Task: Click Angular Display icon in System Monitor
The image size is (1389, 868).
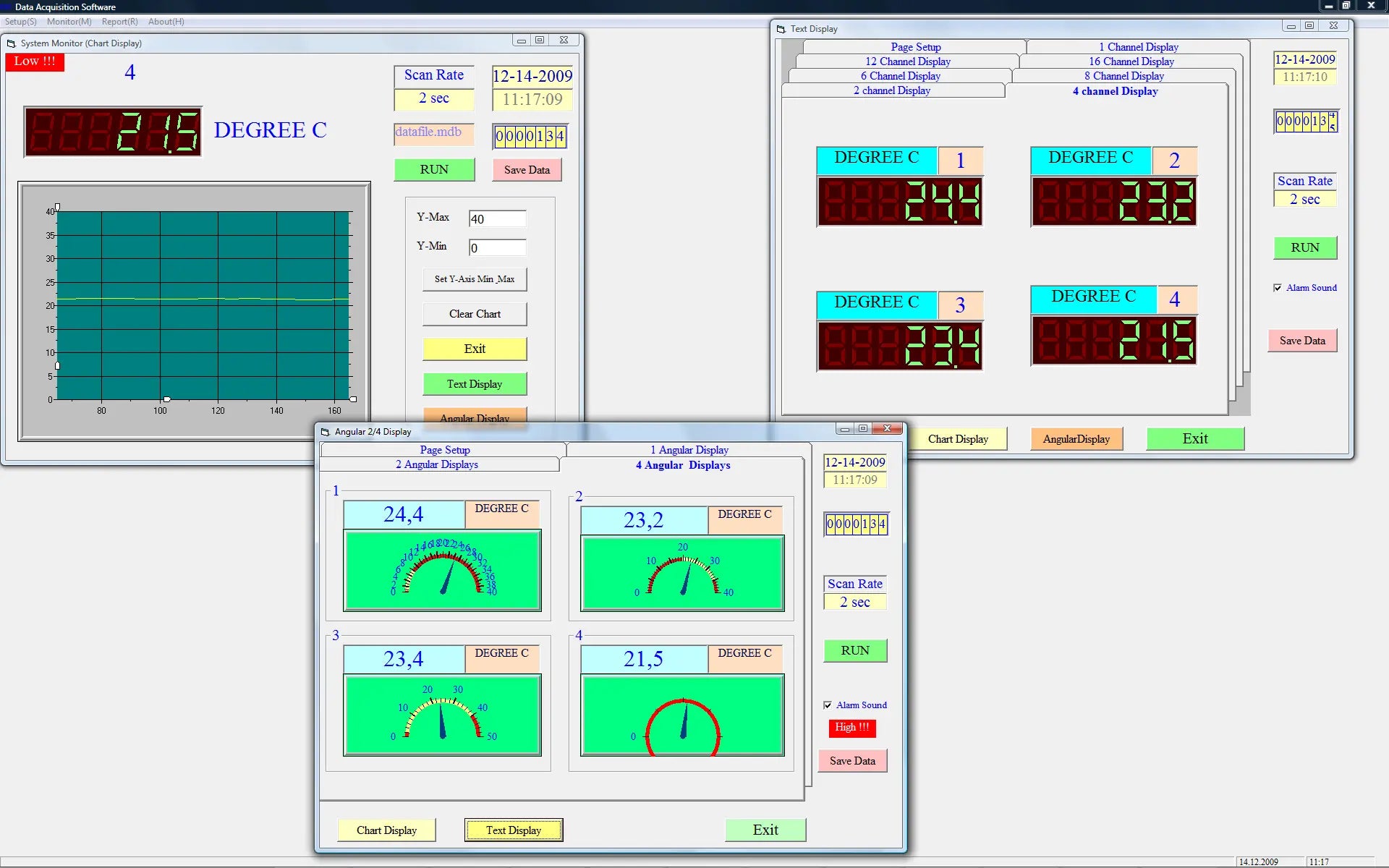Action: coord(475,418)
